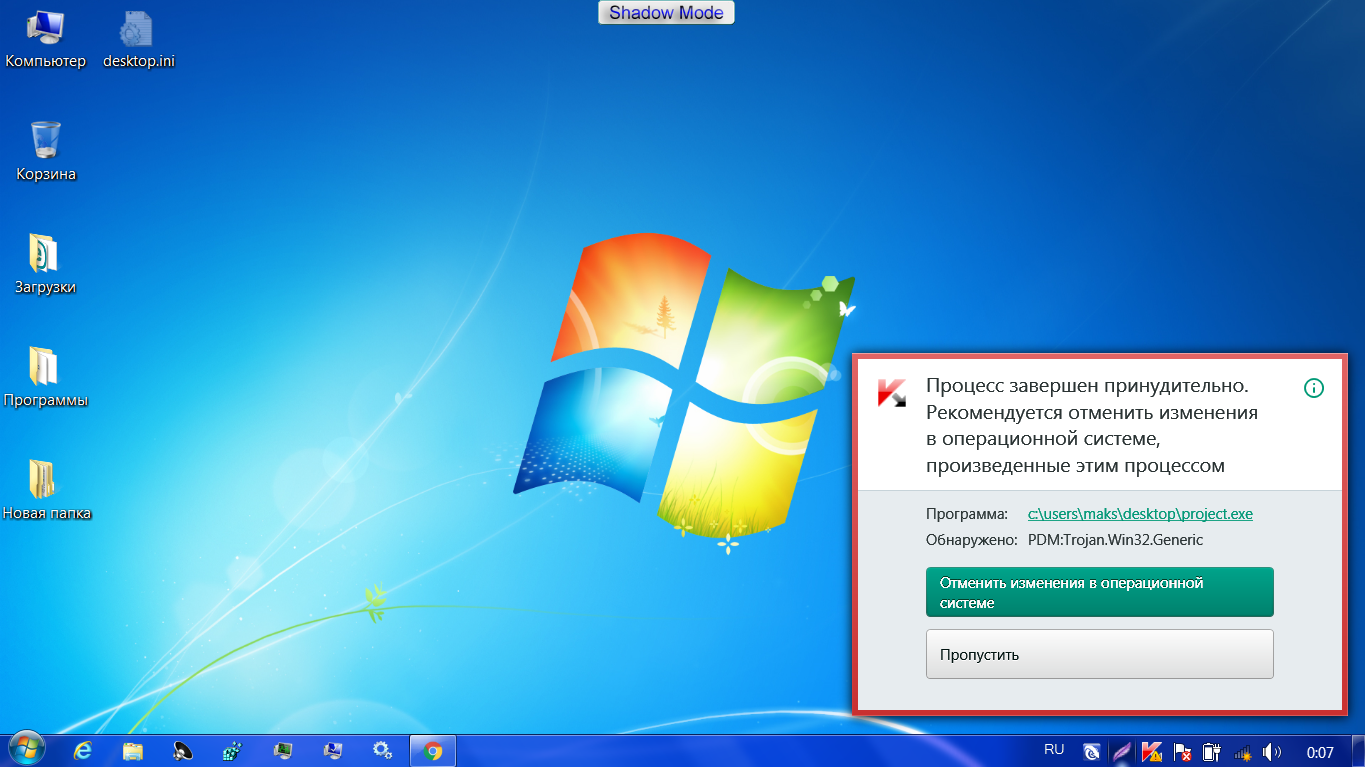Click the green info icon in the Kaspersky alert
The height and width of the screenshot is (767, 1365).
[1314, 388]
